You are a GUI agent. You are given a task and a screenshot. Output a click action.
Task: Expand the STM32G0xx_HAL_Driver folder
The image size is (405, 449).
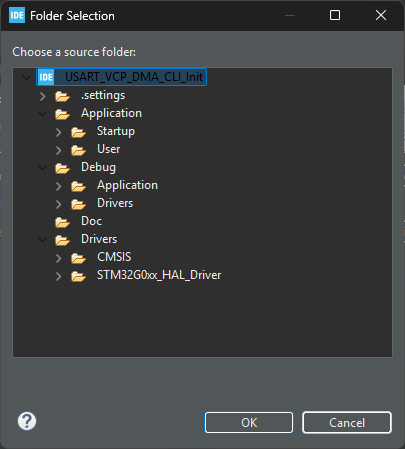coord(58,276)
